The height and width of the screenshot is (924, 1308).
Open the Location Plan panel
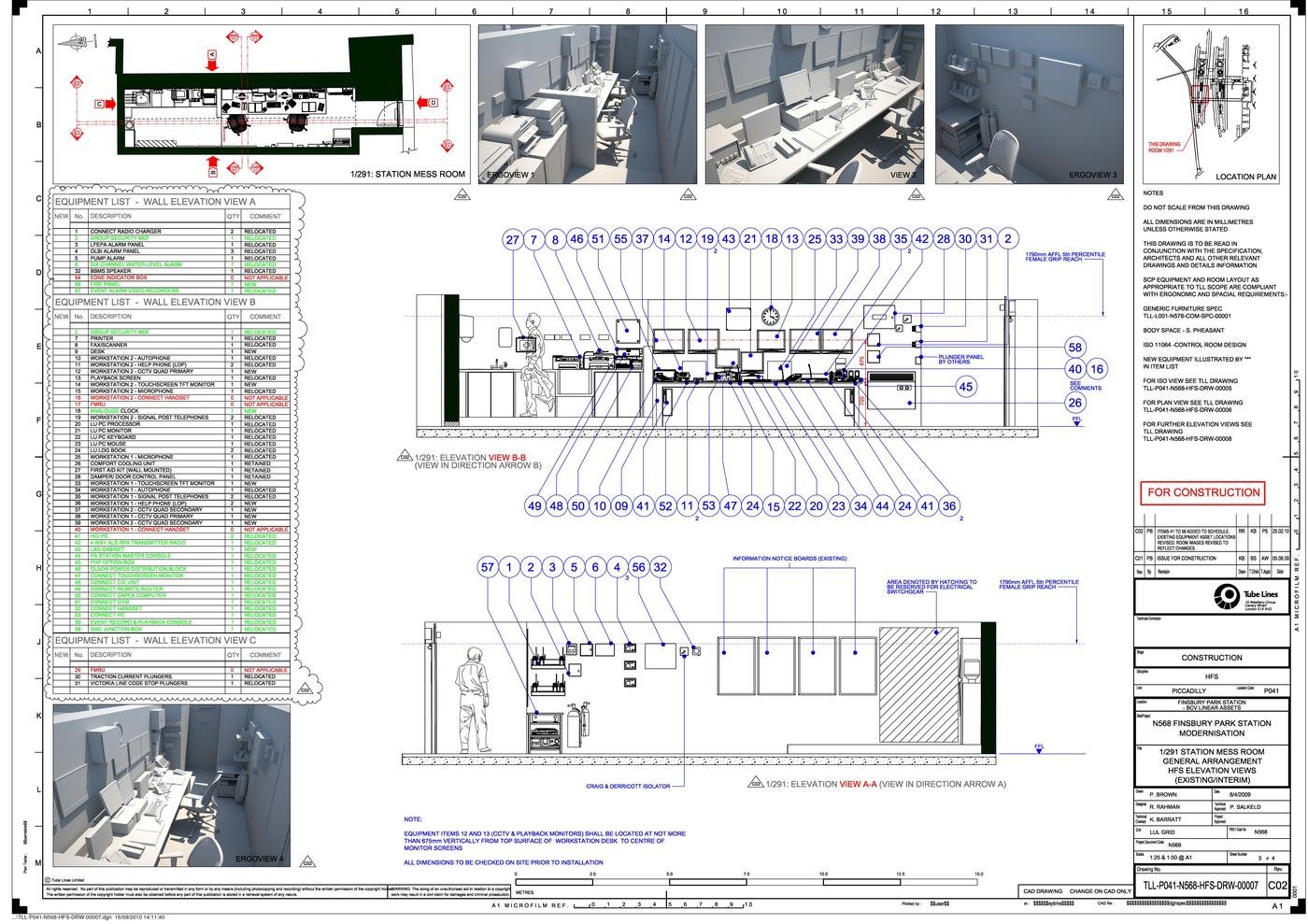click(x=1210, y=103)
